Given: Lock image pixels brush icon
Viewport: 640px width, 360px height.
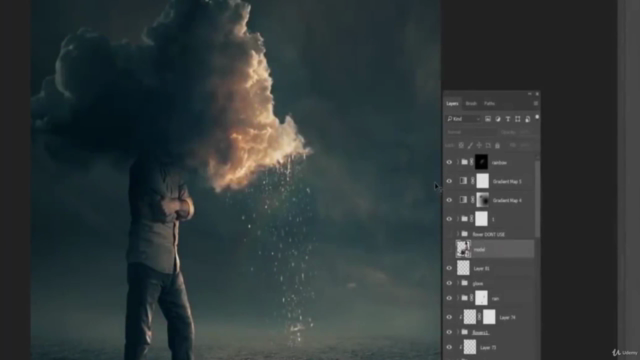Looking at the screenshot, I should [x=470, y=145].
